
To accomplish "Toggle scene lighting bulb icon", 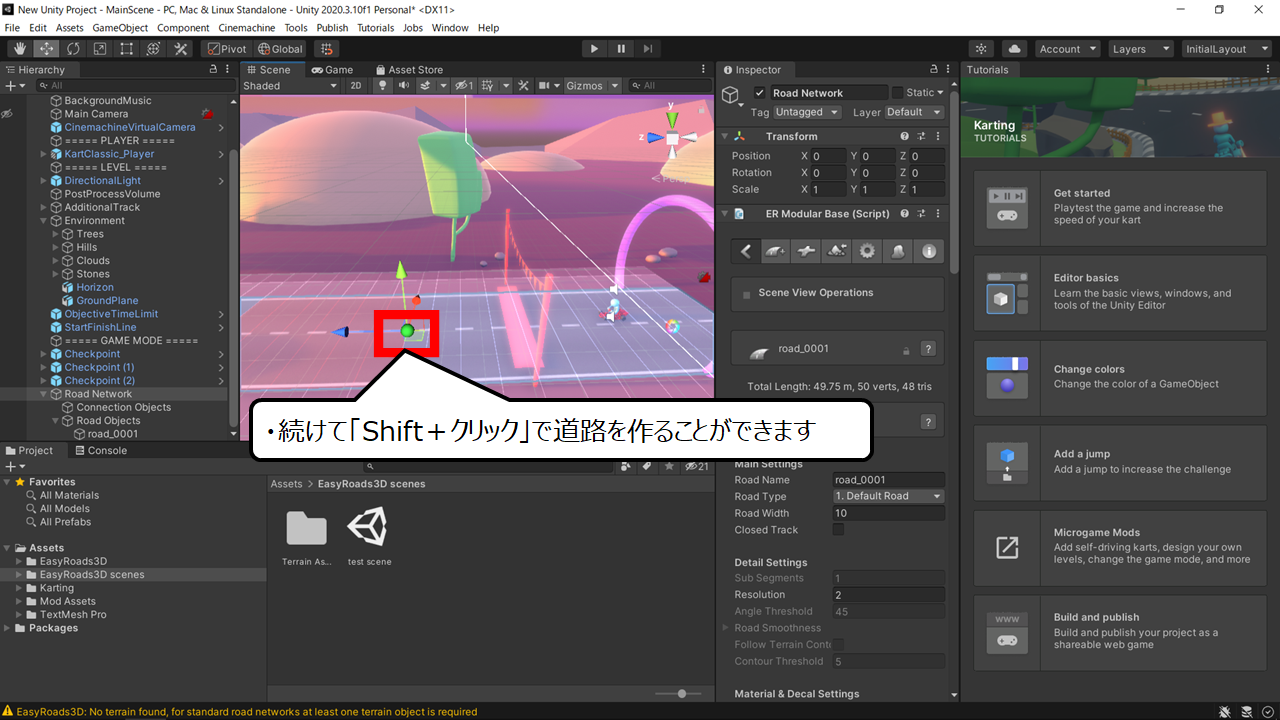I will [x=382, y=86].
